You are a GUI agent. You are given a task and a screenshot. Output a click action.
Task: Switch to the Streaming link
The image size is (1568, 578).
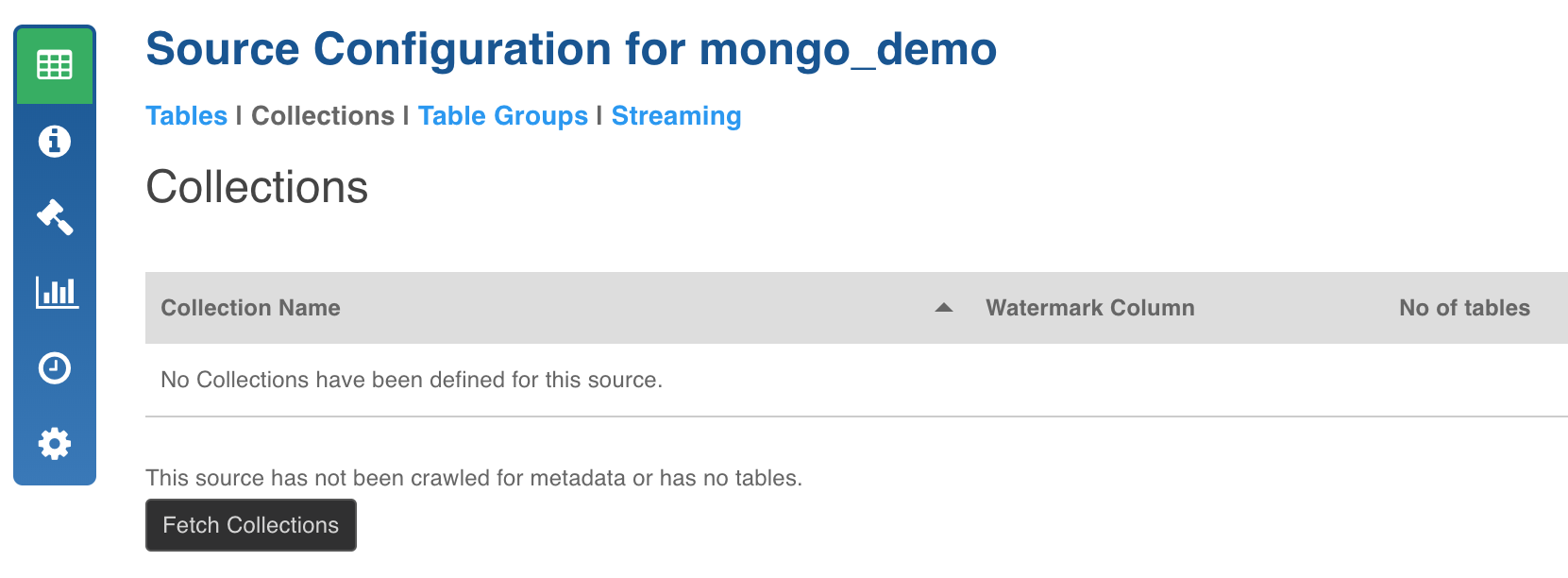point(676,116)
